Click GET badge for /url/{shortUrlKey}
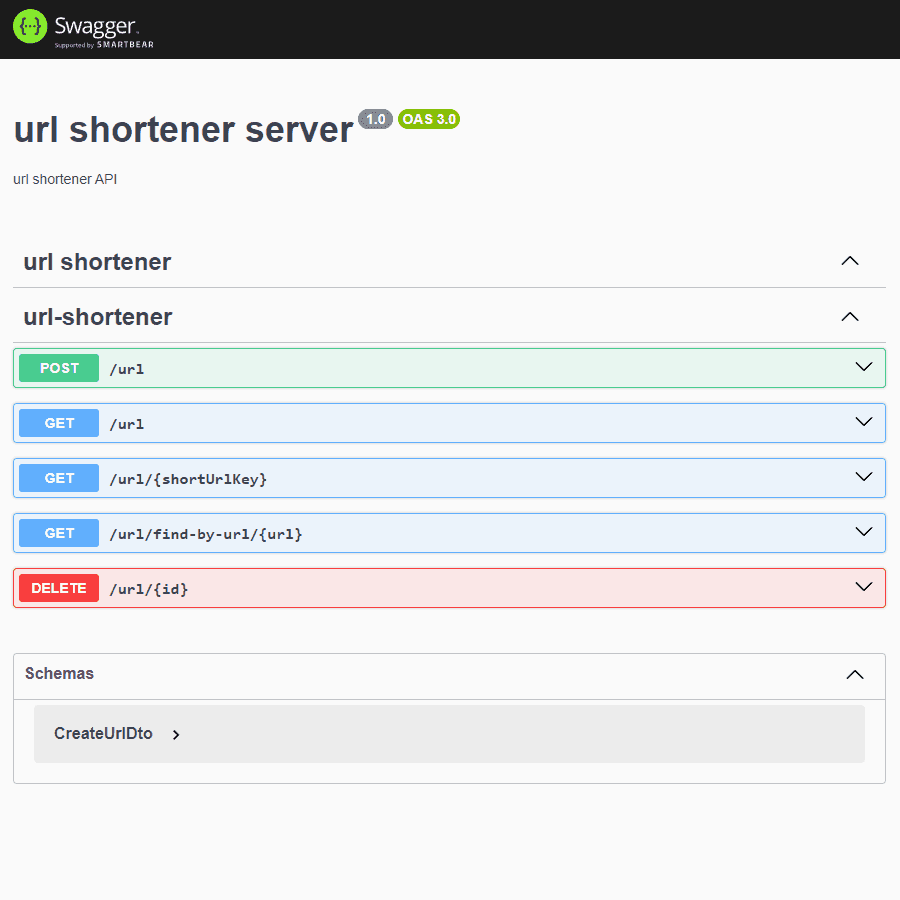This screenshot has height=900, width=900. [x=59, y=478]
